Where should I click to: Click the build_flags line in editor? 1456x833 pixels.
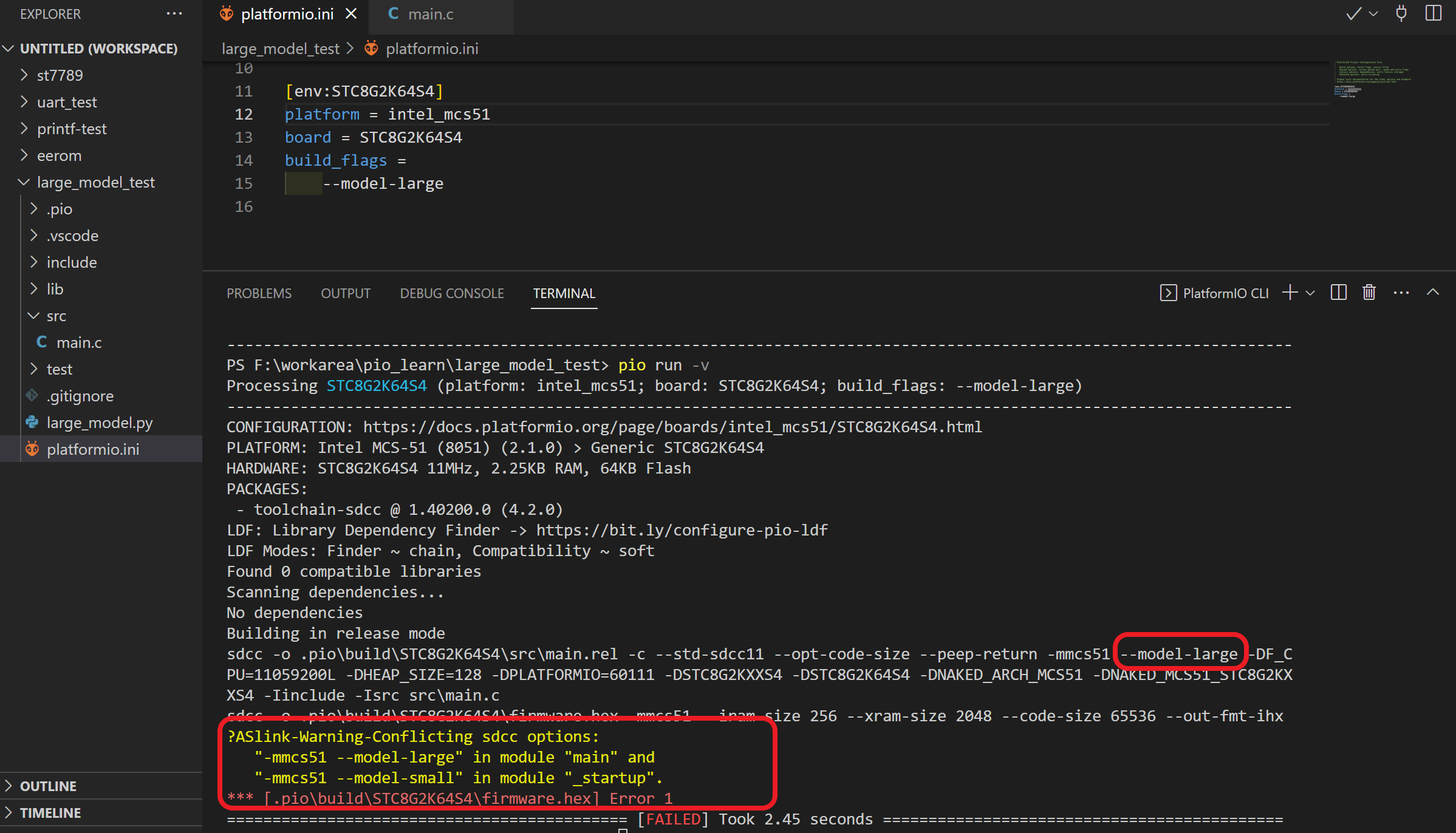(345, 160)
